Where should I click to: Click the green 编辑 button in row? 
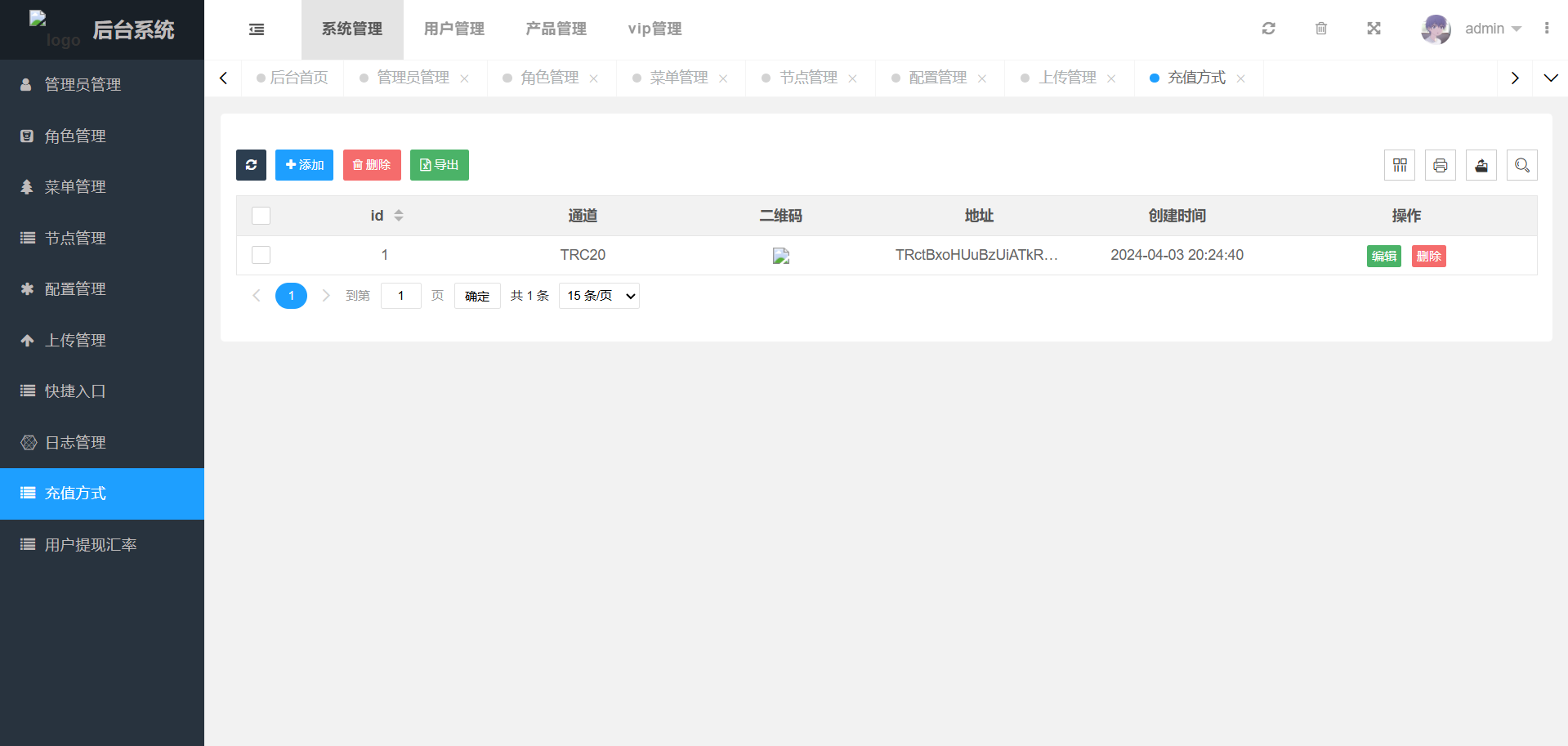[1383, 256]
